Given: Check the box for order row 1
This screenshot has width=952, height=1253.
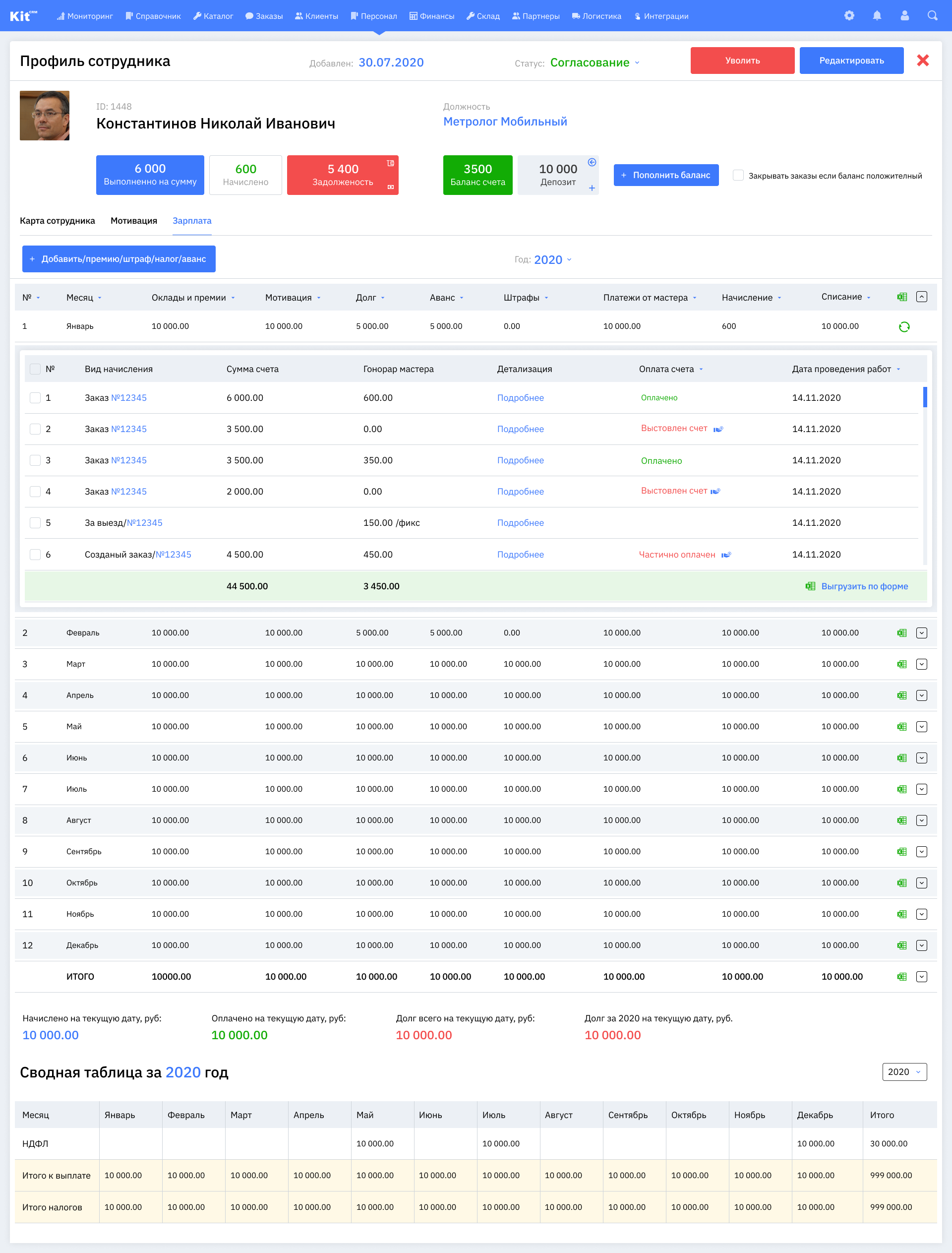Looking at the screenshot, I should pyautogui.click(x=35, y=398).
